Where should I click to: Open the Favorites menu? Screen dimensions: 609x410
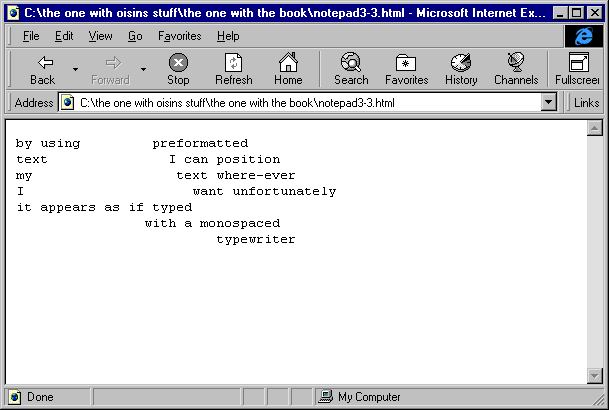179,36
